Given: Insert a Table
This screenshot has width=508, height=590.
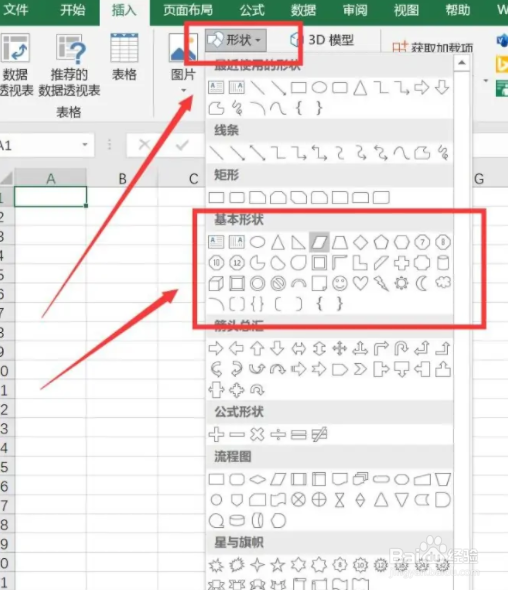Looking at the screenshot, I should pos(124,56).
